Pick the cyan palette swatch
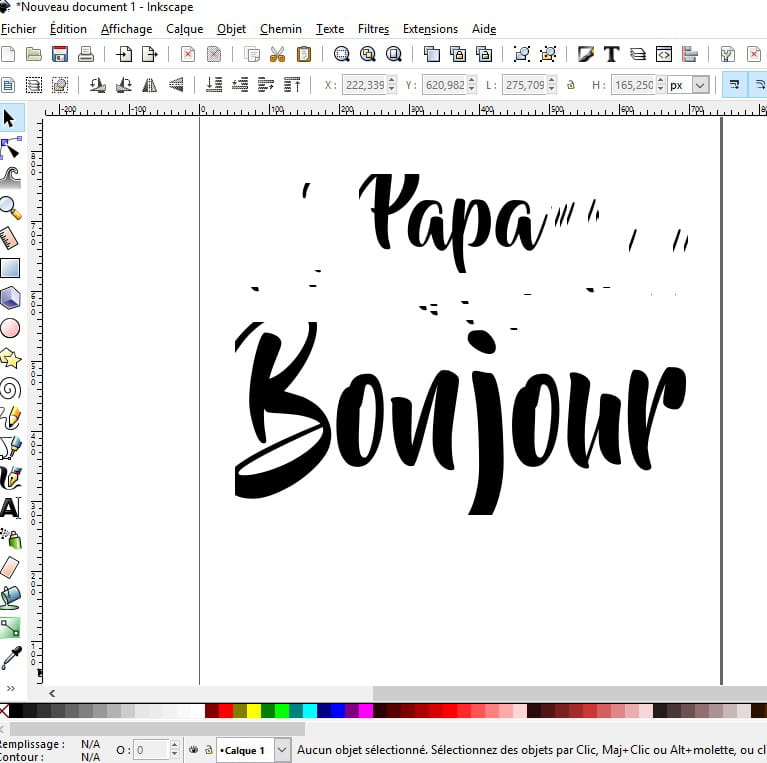The width and height of the screenshot is (767, 763). 310,711
